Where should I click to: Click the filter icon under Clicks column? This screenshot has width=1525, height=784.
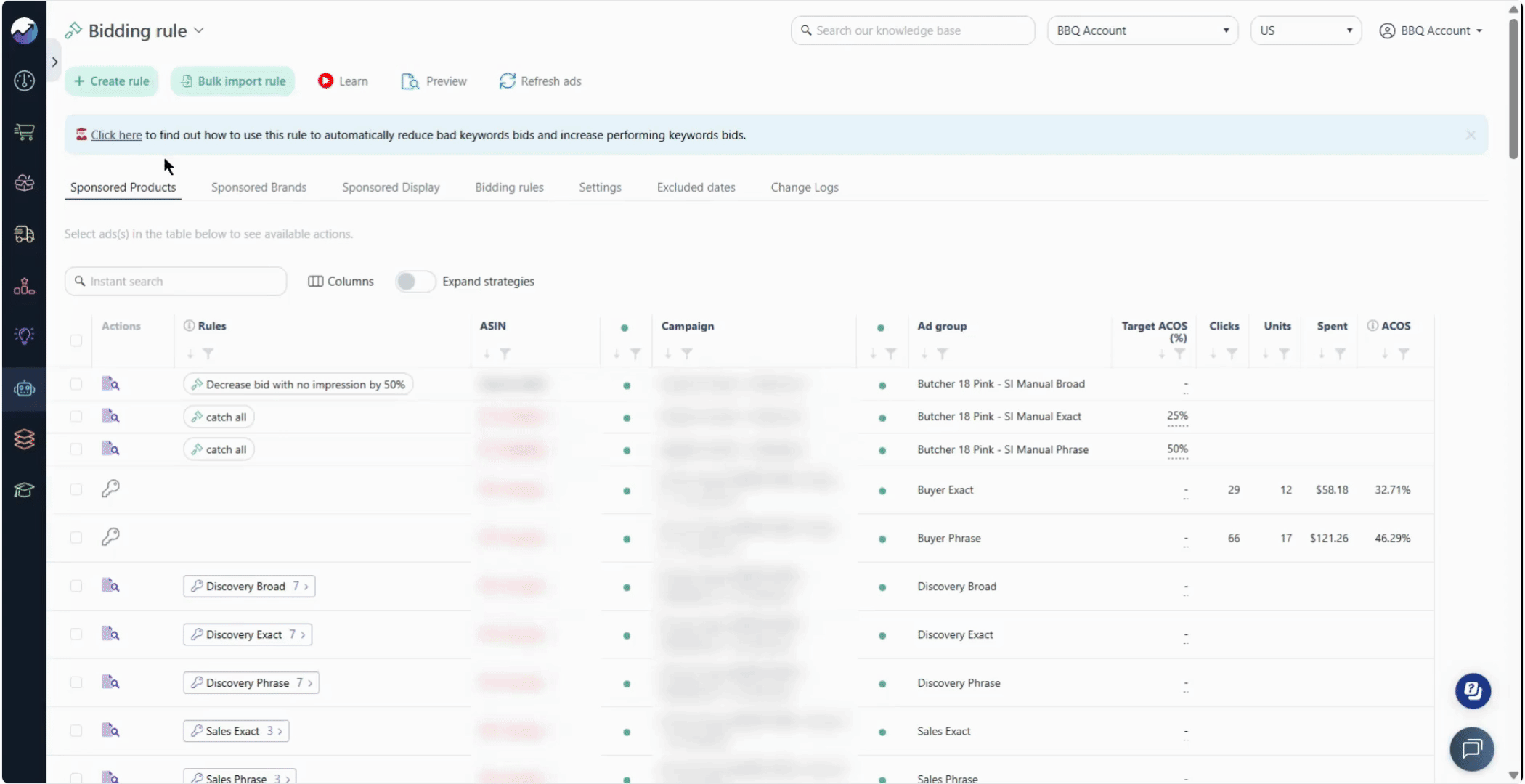tap(1232, 354)
